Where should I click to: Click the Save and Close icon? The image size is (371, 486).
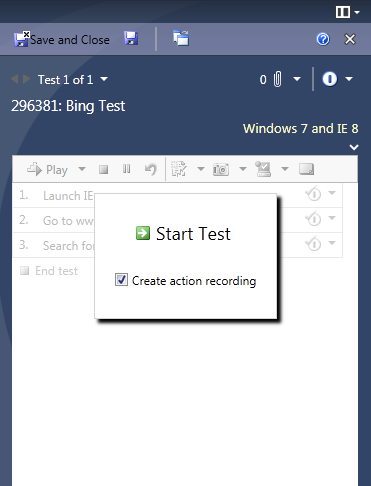pyautogui.click(x=22, y=39)
